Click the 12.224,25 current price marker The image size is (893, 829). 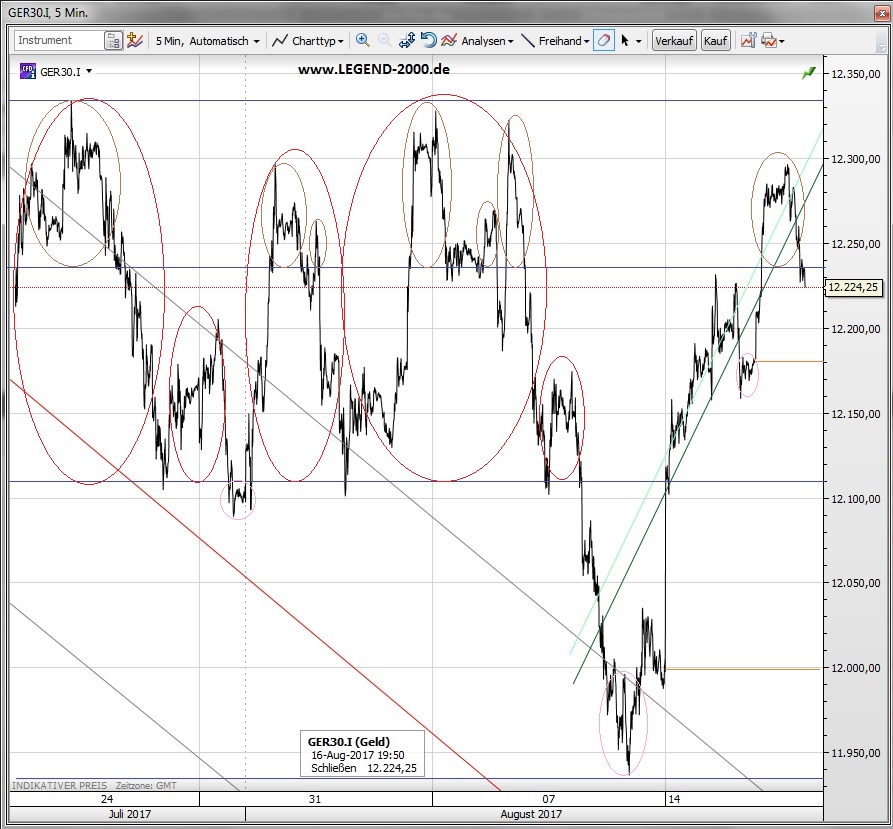pos(853,287)
